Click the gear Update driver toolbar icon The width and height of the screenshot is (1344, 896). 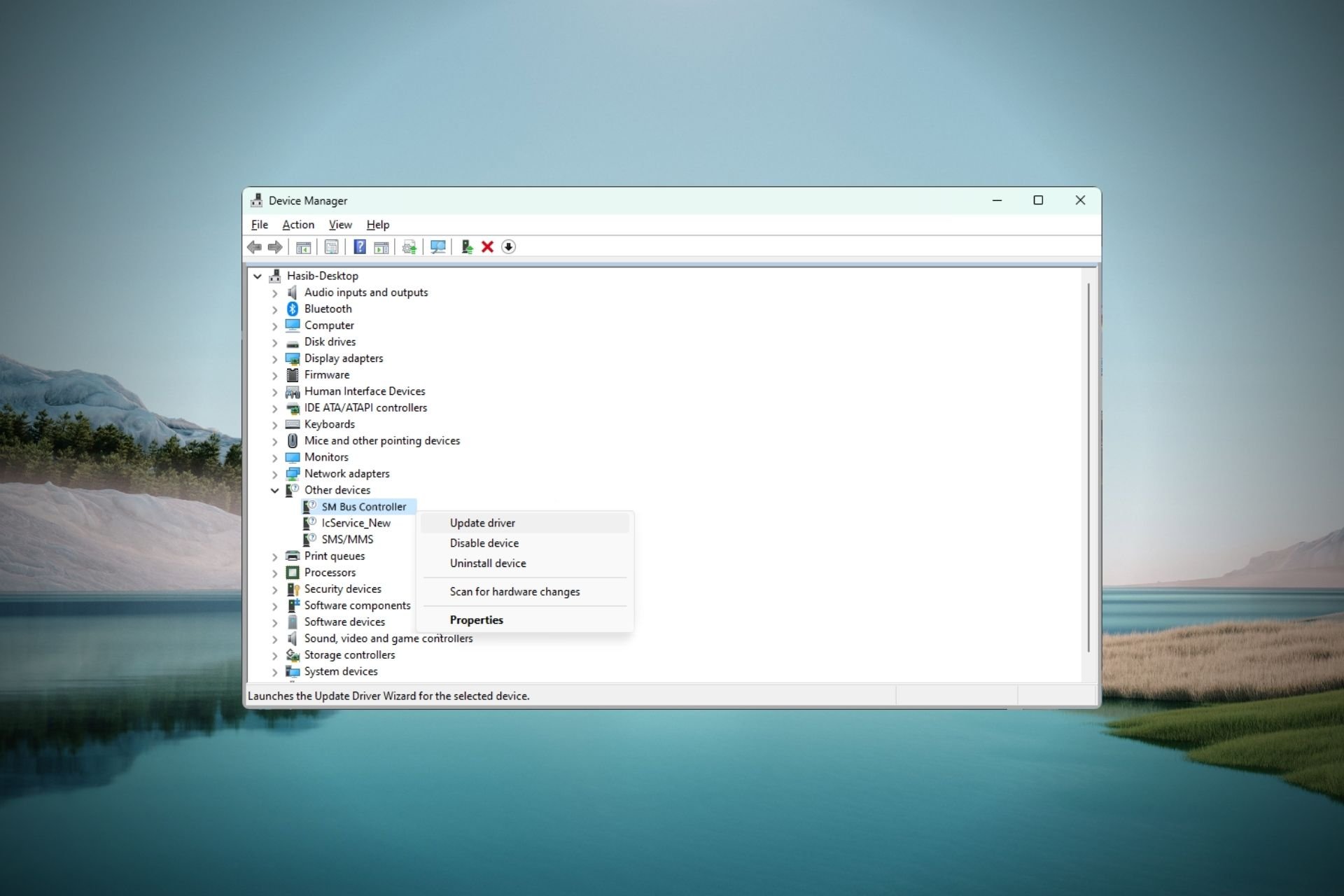409,247
